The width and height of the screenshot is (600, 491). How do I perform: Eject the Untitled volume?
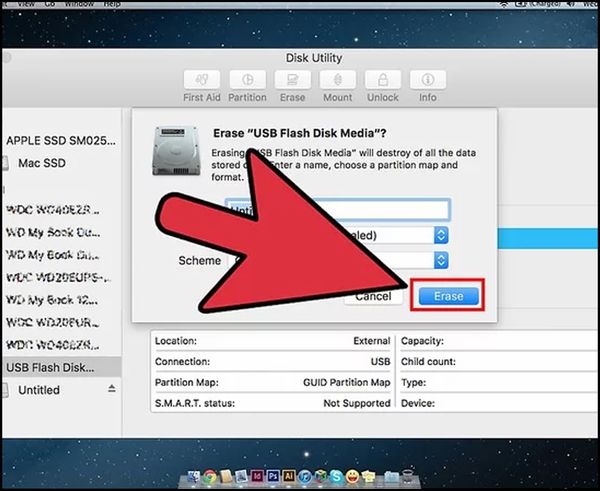tap(111, 390)
